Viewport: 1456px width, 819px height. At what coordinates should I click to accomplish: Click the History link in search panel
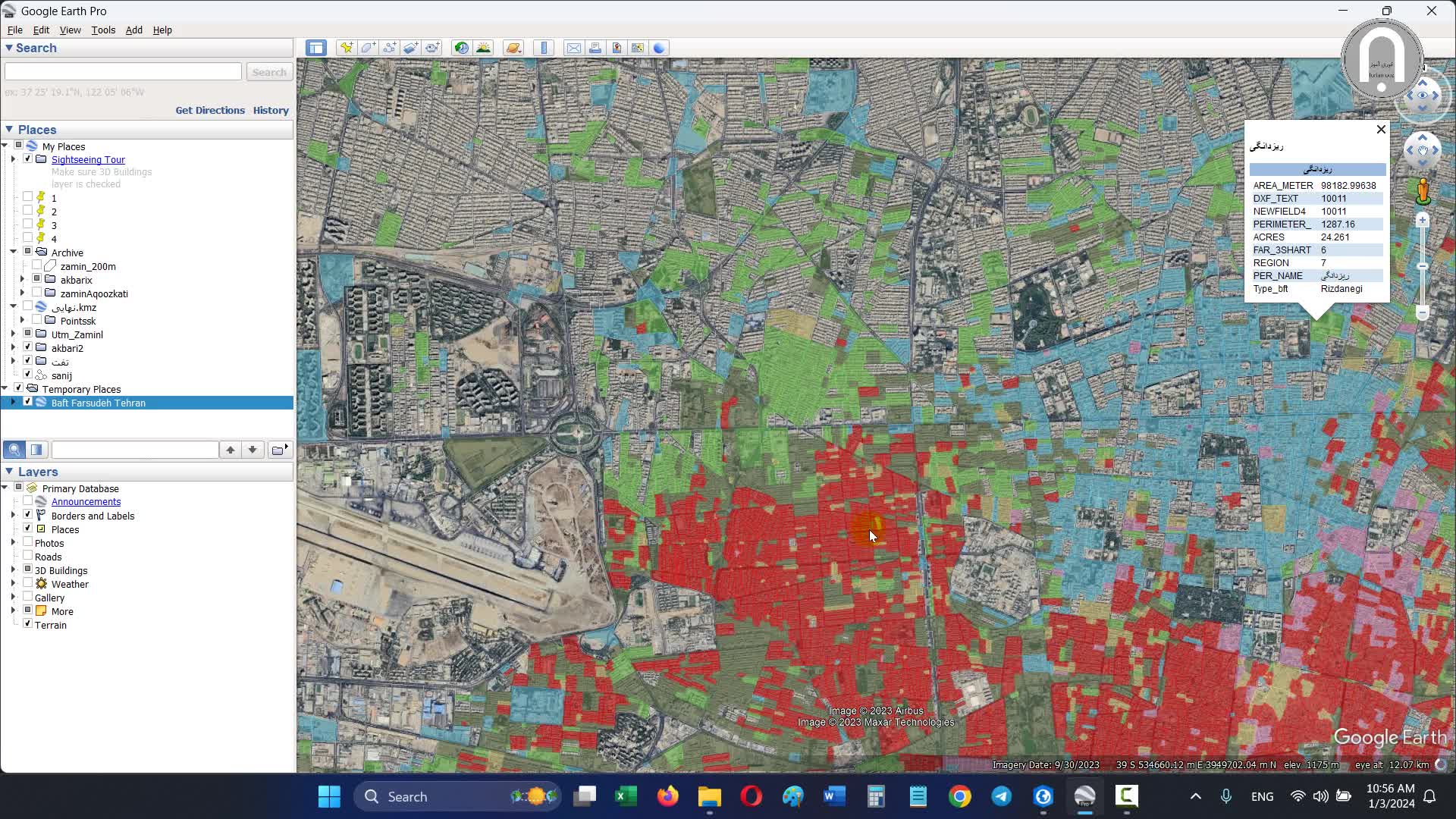click(271, 110)
